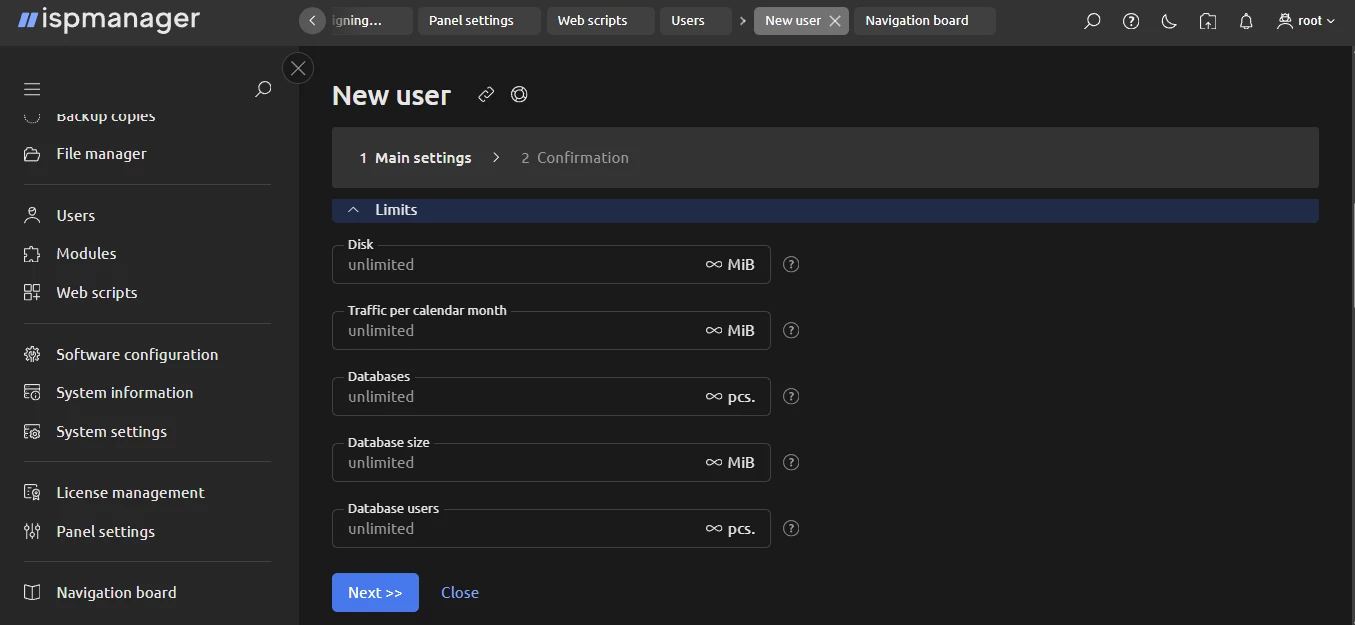The height and width of the screenshot is (625, 1355).
Task: Open the root account dropdown
Action: tap(1305, 20)
